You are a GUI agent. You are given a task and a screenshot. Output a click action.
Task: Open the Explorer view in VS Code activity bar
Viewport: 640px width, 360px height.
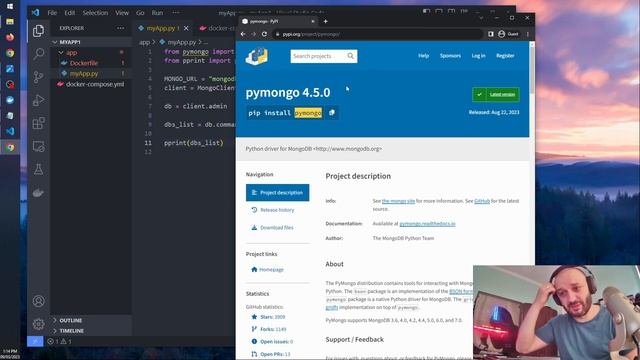click(x=38, y=31)
